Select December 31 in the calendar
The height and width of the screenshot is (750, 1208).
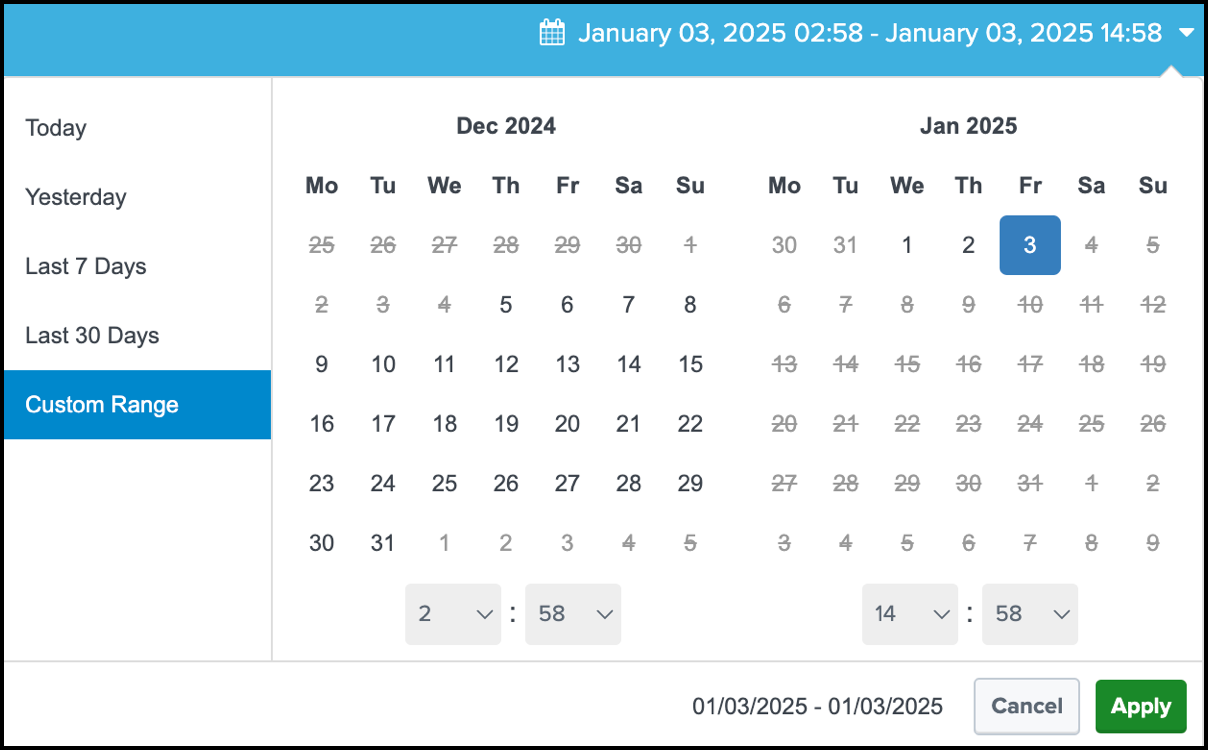tap(383, 543)
